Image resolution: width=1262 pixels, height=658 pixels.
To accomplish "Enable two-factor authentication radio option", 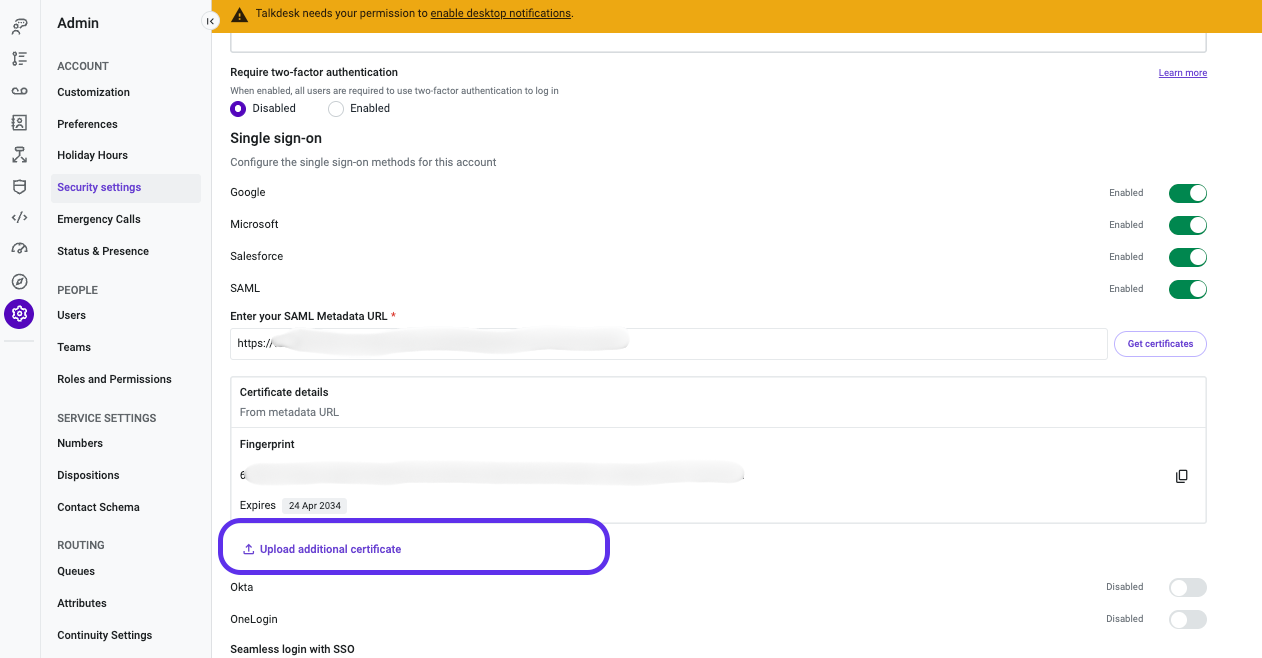I will point(336,109).
